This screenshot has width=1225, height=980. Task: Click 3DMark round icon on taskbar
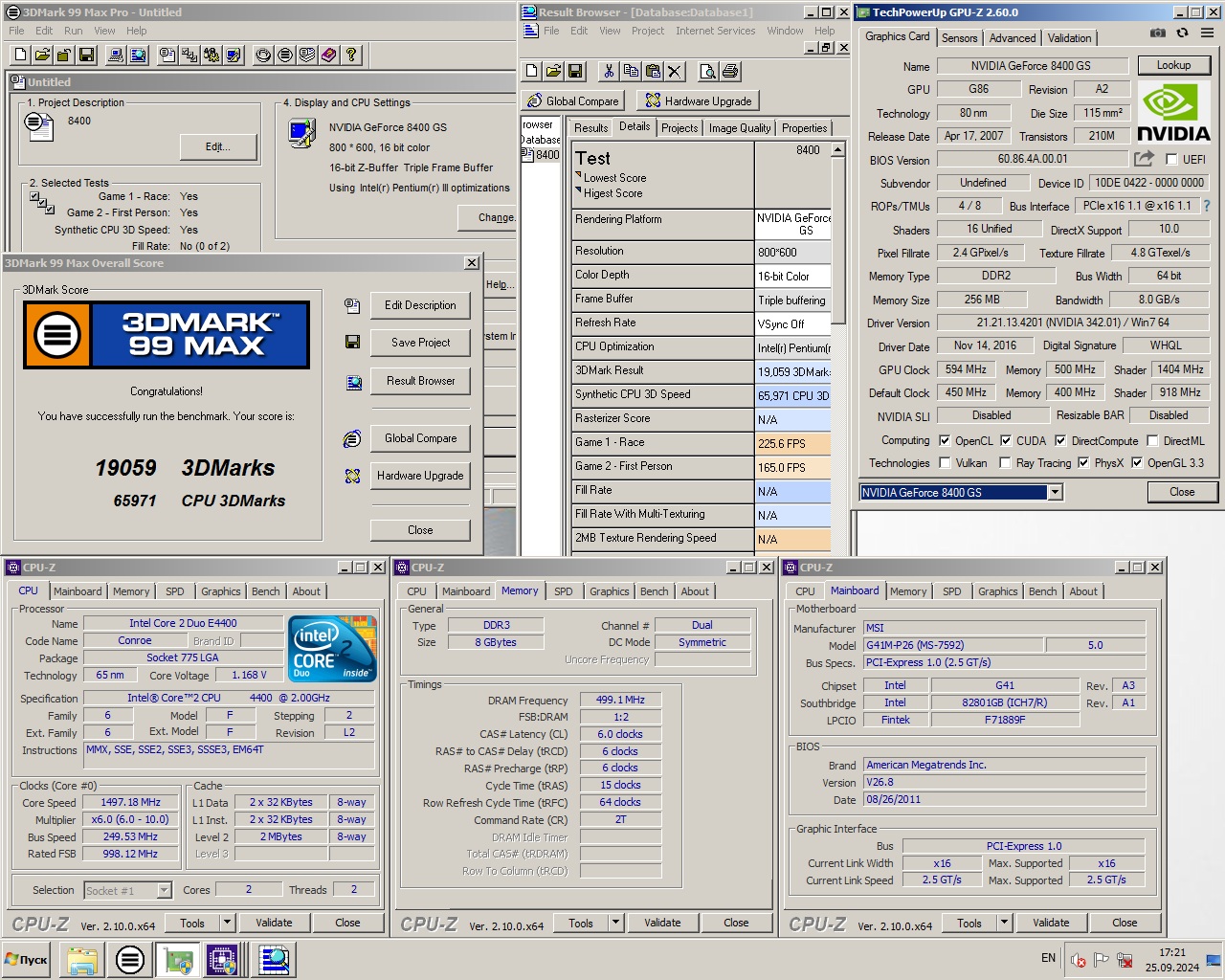(x=130, y=960)
